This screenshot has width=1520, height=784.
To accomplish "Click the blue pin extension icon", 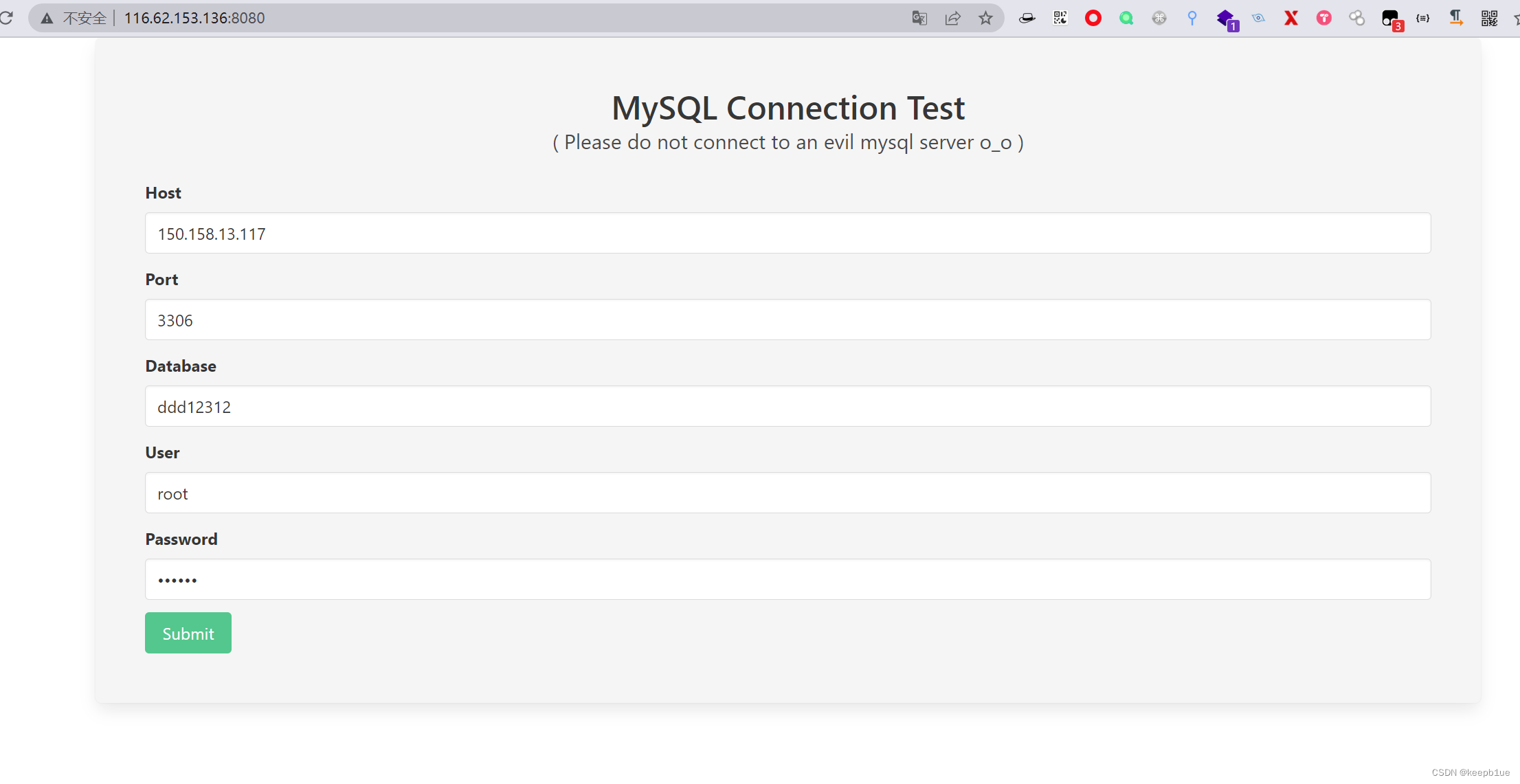I will click(x=1192, y=19).
